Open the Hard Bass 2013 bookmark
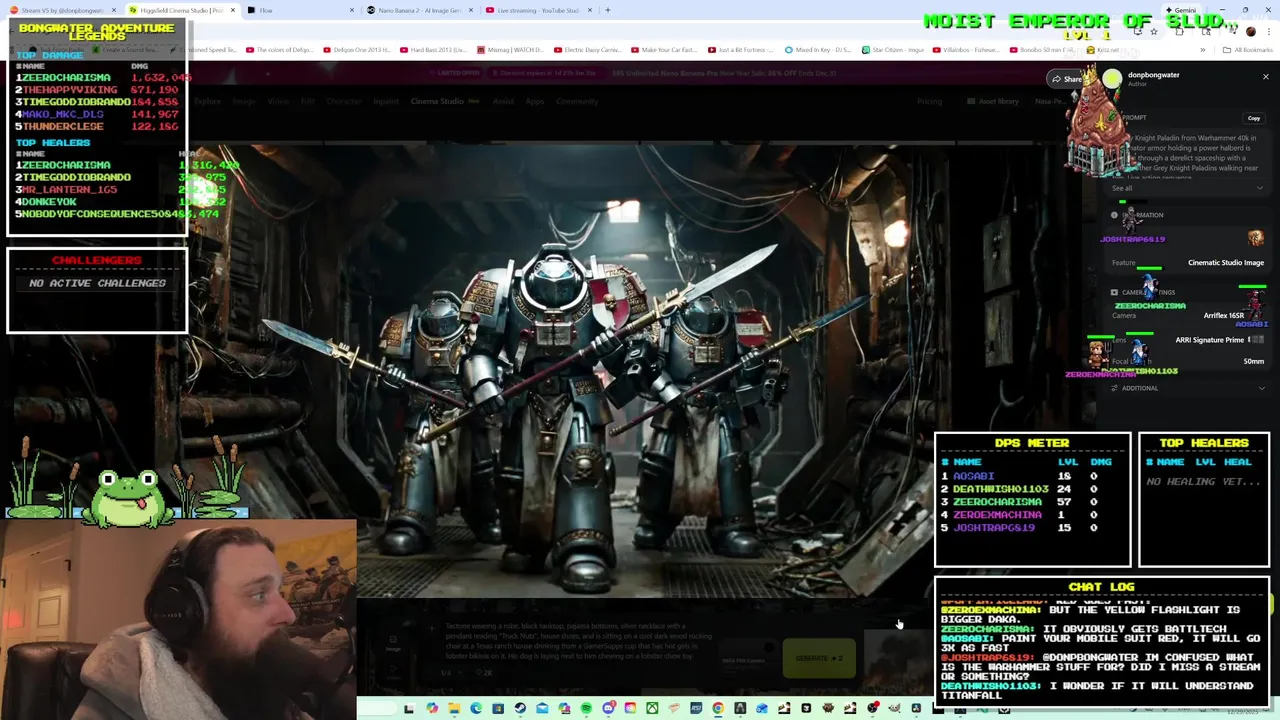This screenshot has height=720, width=1280. (x=432, y=50)
